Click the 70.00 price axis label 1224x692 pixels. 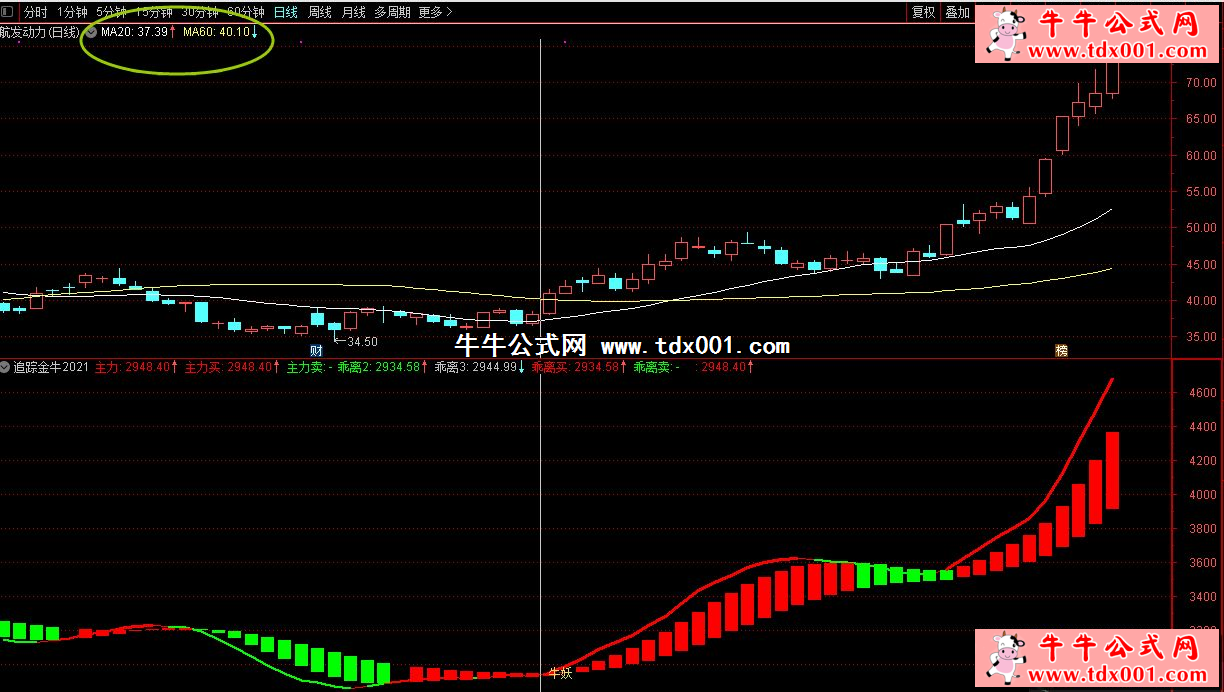click(1200, 83)
